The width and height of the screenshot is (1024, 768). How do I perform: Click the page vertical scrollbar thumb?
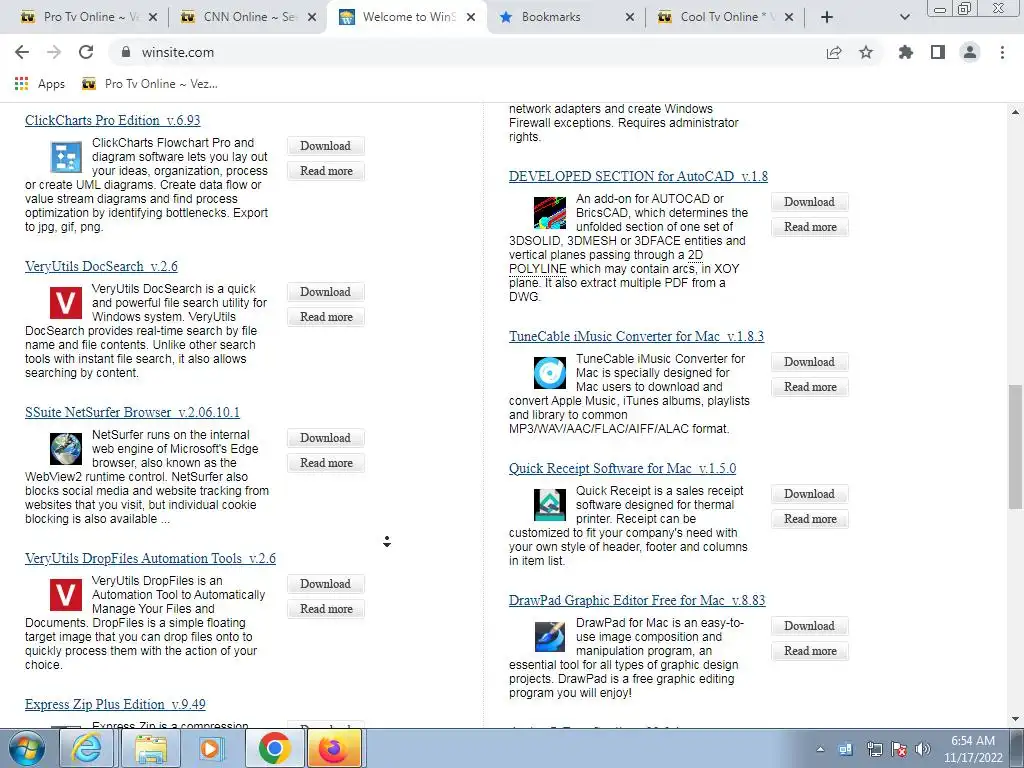click(1015, 447)
